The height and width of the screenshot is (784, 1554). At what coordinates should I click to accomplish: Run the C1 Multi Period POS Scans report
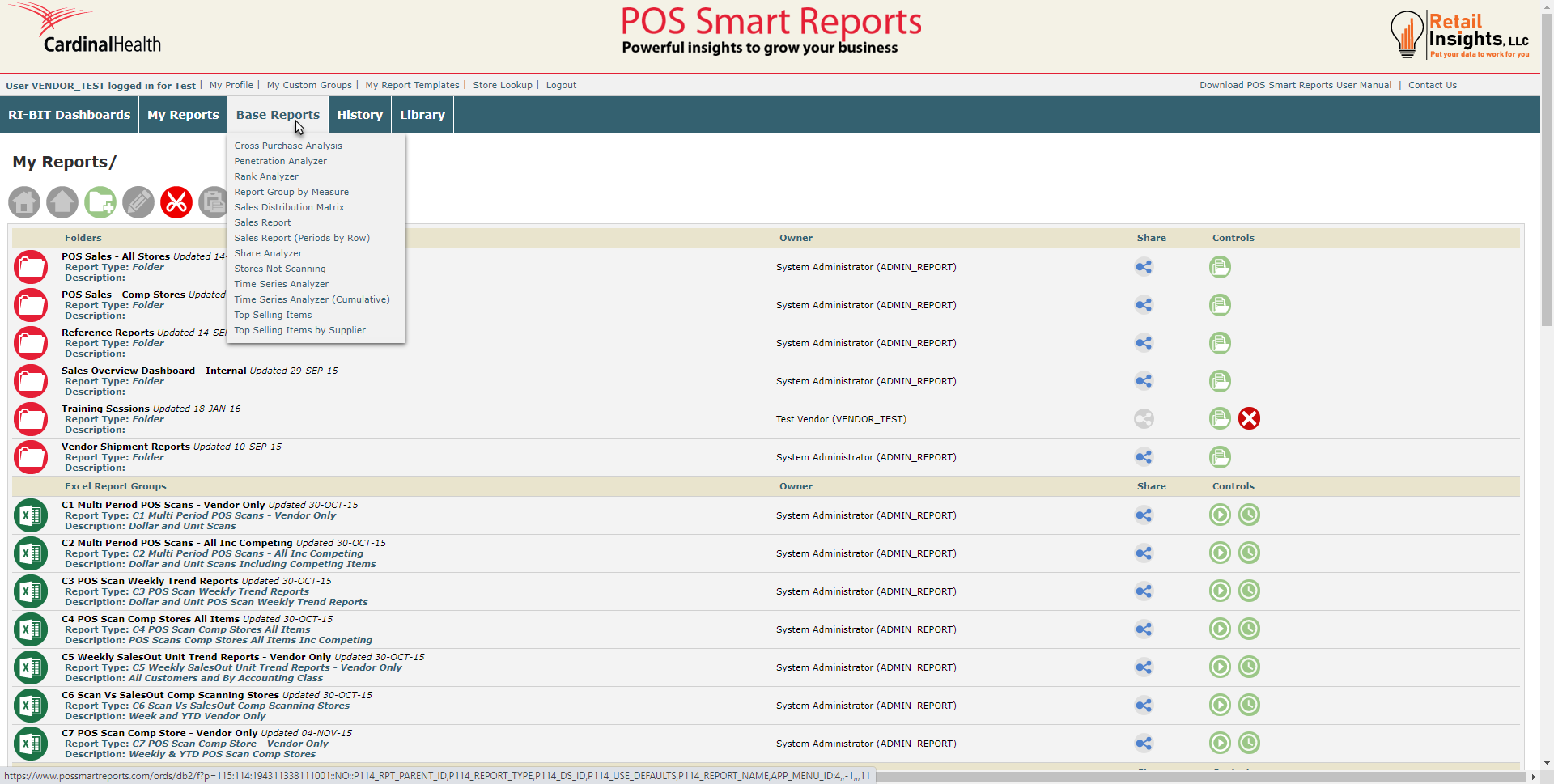tap(1220, 515)
